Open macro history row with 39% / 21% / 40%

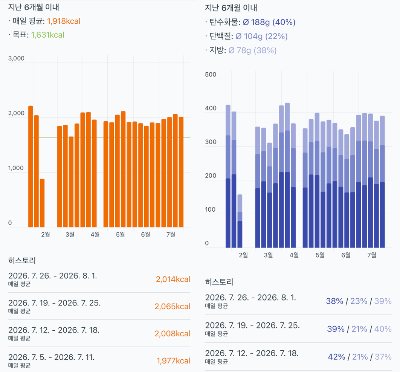point(298,329)
